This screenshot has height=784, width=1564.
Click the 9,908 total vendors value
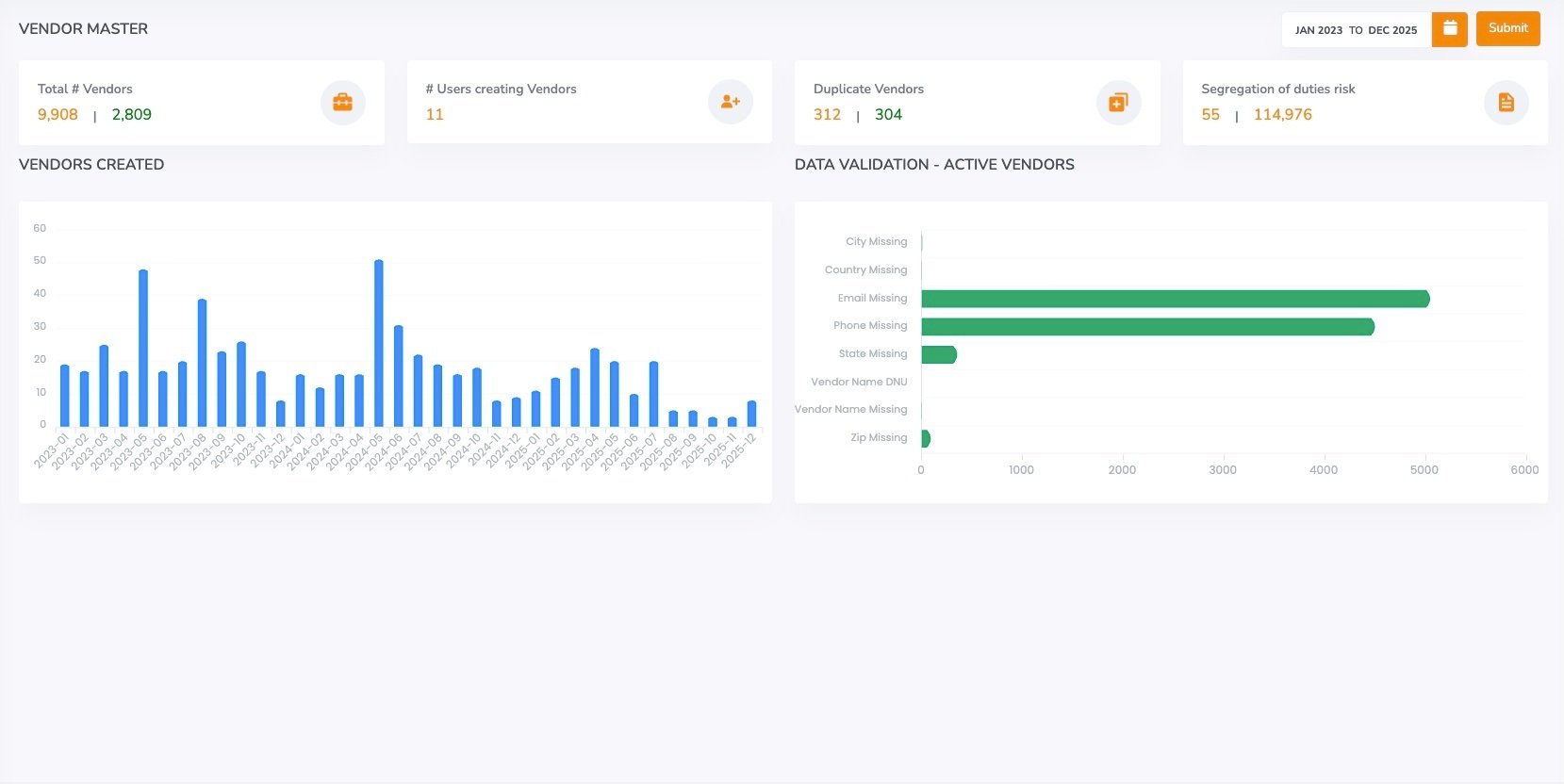[58, 115]
